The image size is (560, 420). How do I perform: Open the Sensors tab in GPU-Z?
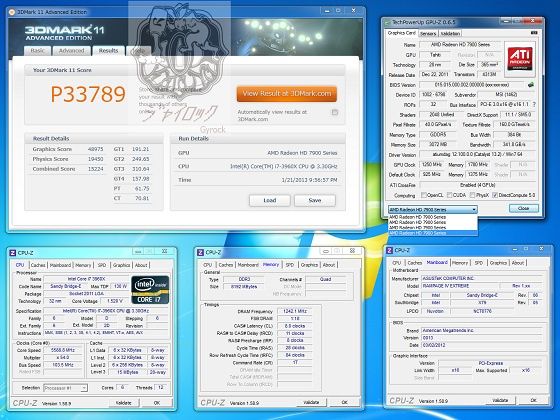[428, 34]
